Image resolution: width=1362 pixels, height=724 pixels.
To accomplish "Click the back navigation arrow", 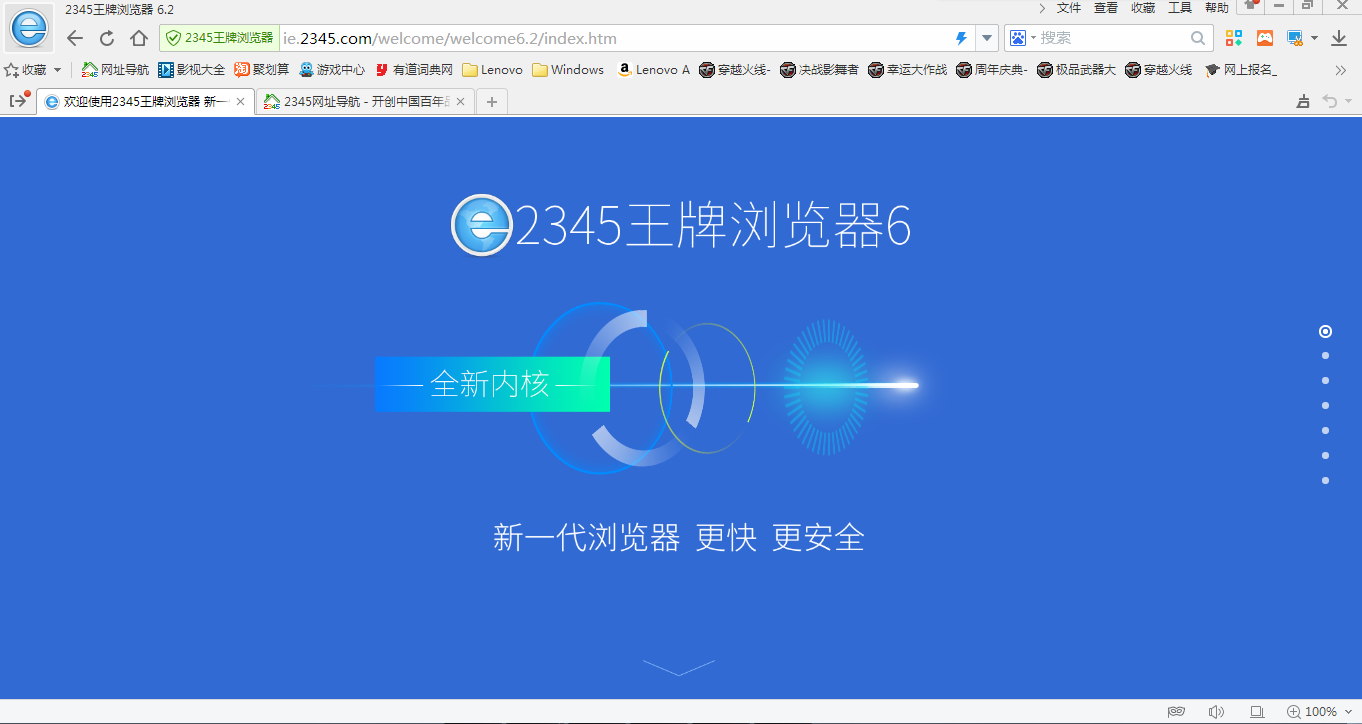I will (x=74, y=37).
